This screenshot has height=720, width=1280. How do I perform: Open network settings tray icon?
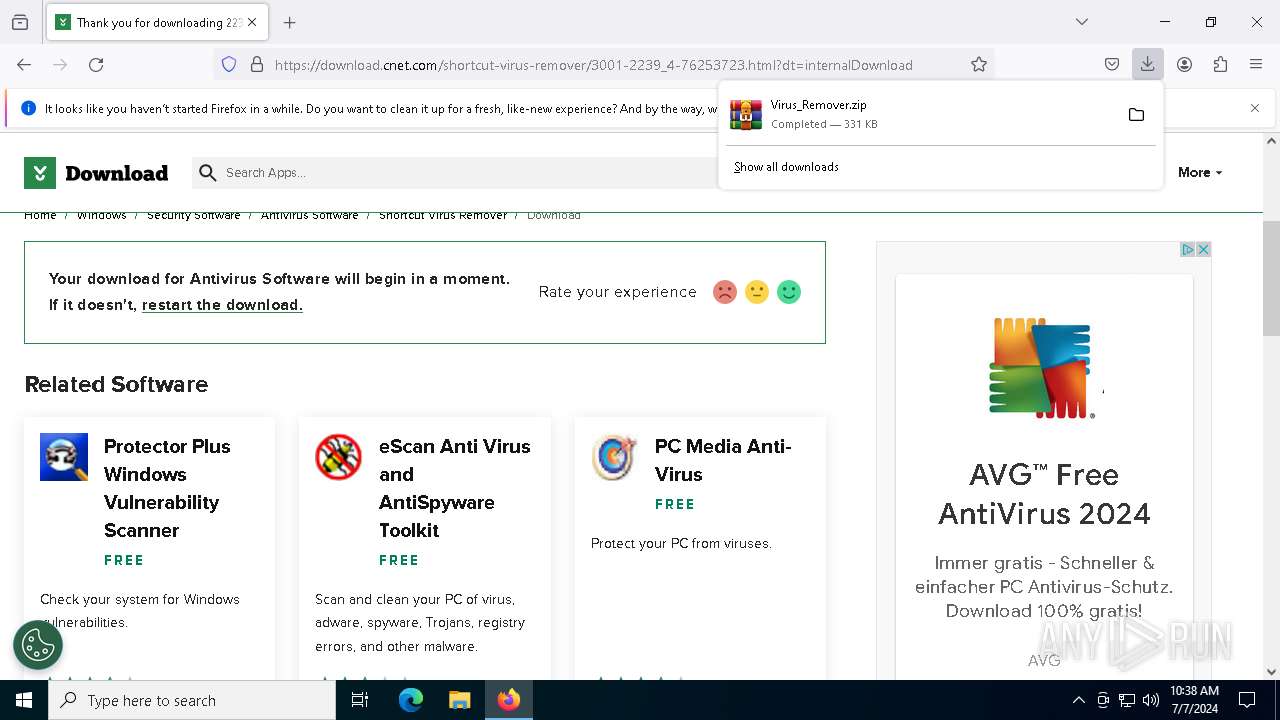[x=1127, y=700]
